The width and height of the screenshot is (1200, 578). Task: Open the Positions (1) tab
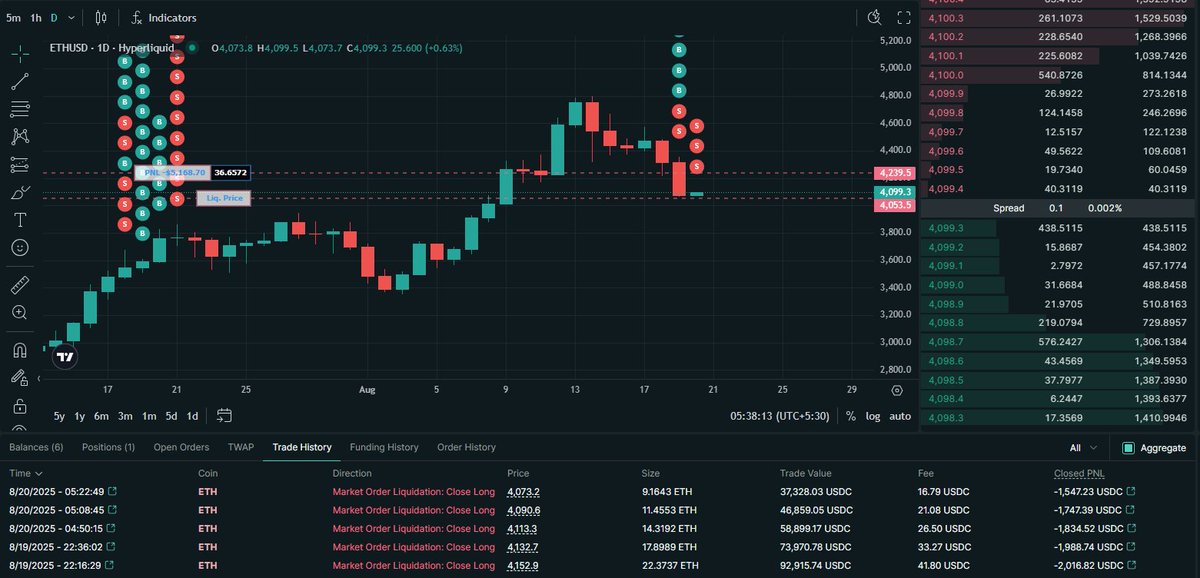(x=108, y=447)
